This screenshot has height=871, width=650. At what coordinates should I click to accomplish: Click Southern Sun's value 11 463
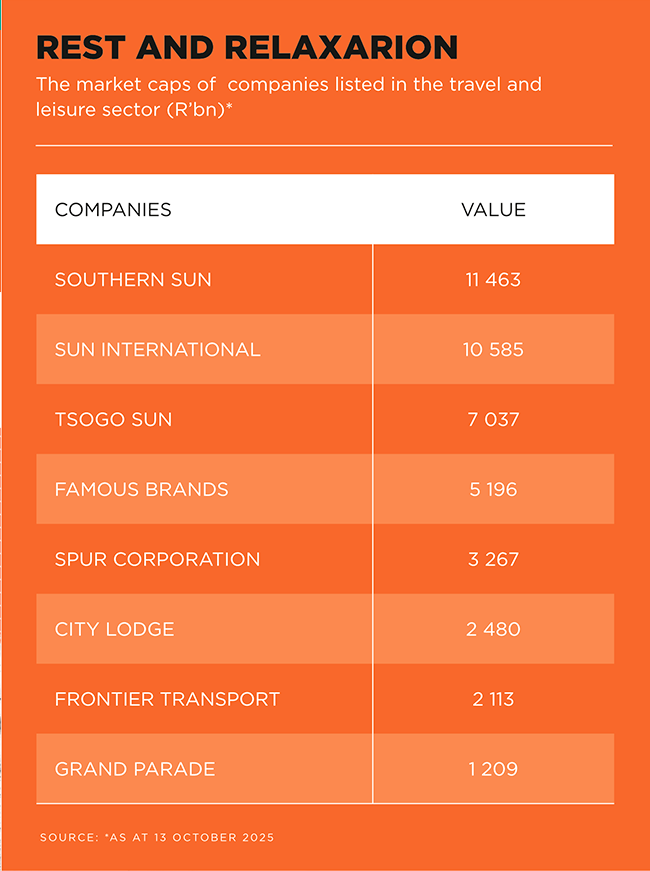[x=493, y=280]
